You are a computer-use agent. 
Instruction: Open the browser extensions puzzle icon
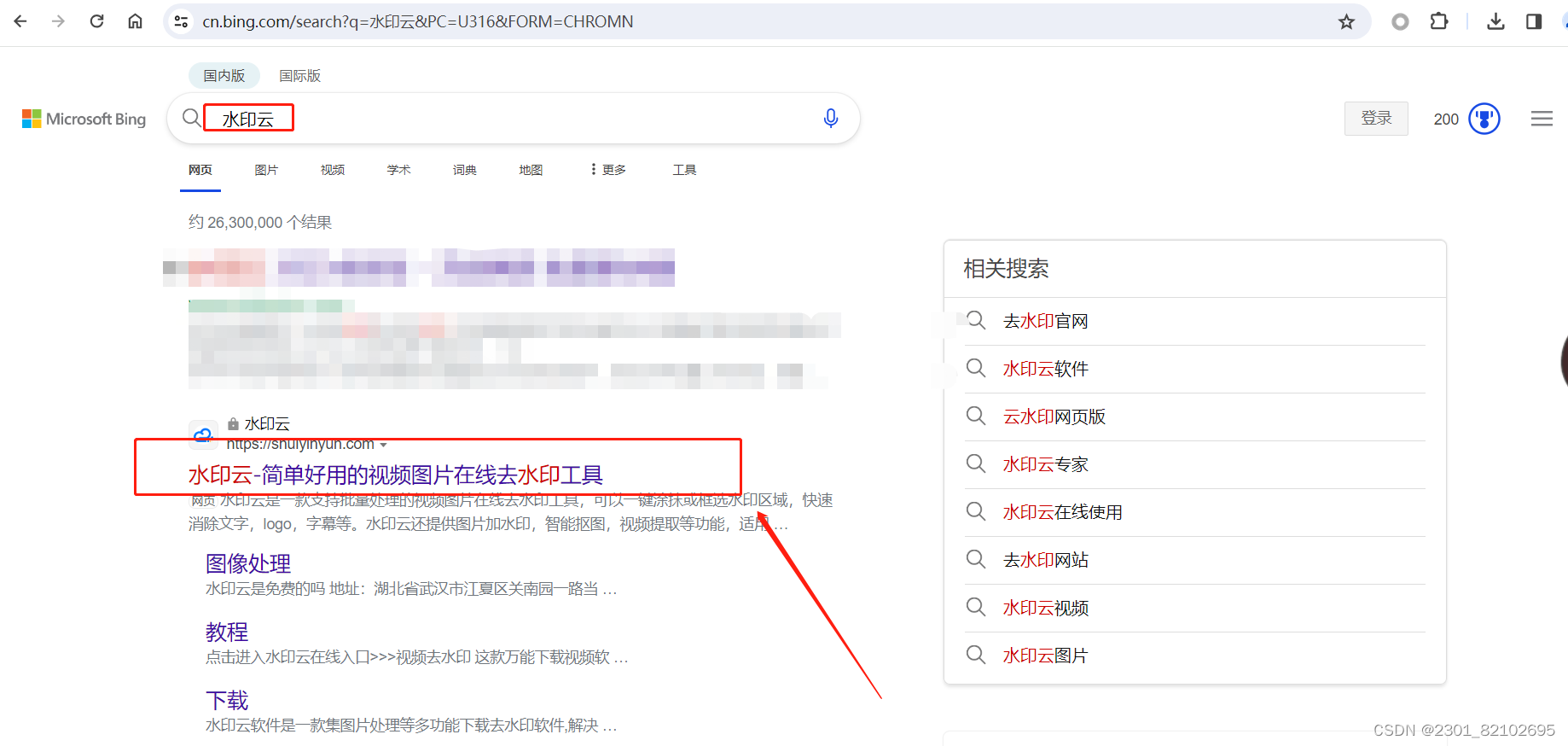point(1439,21)
